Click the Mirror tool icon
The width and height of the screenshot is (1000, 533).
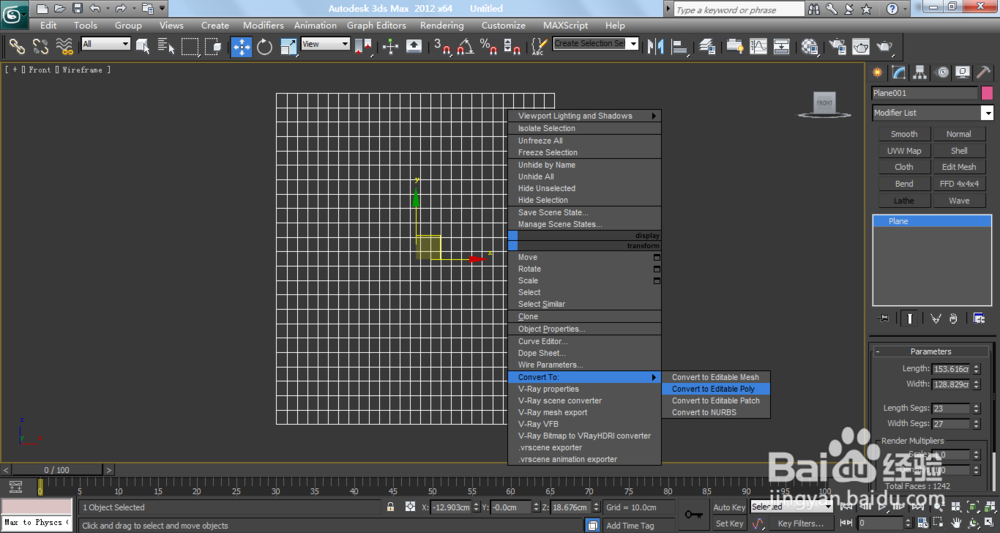coord(656,47)
